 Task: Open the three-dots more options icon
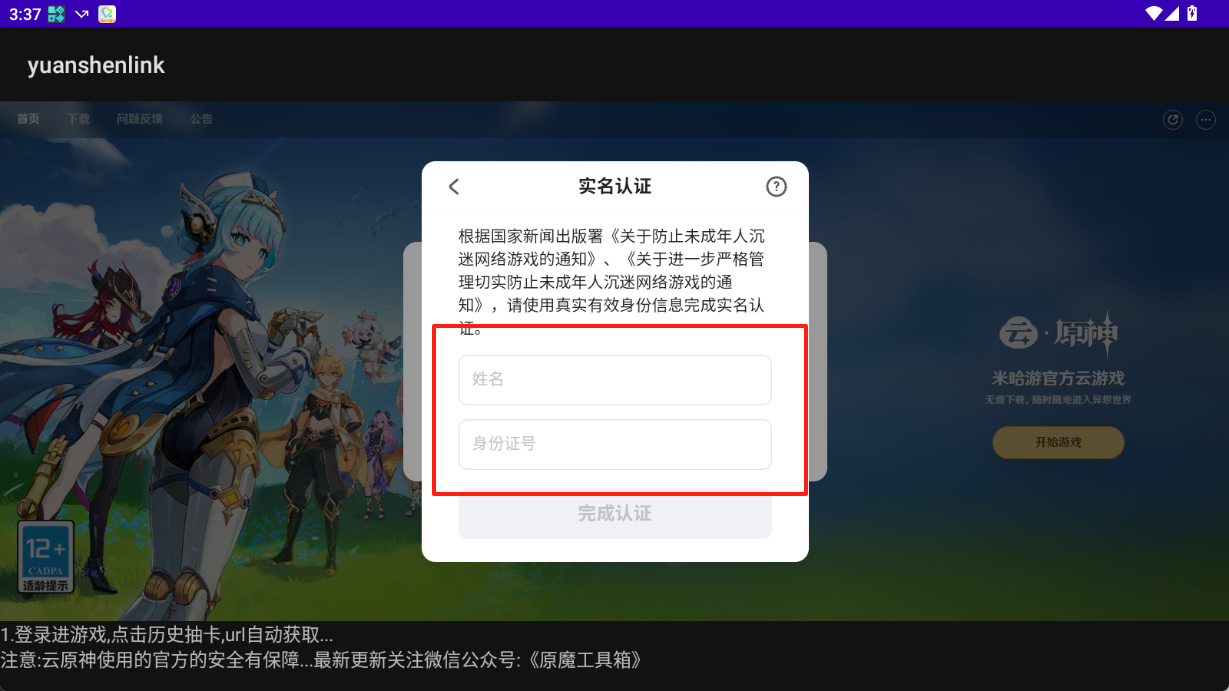pos(1205,120)
